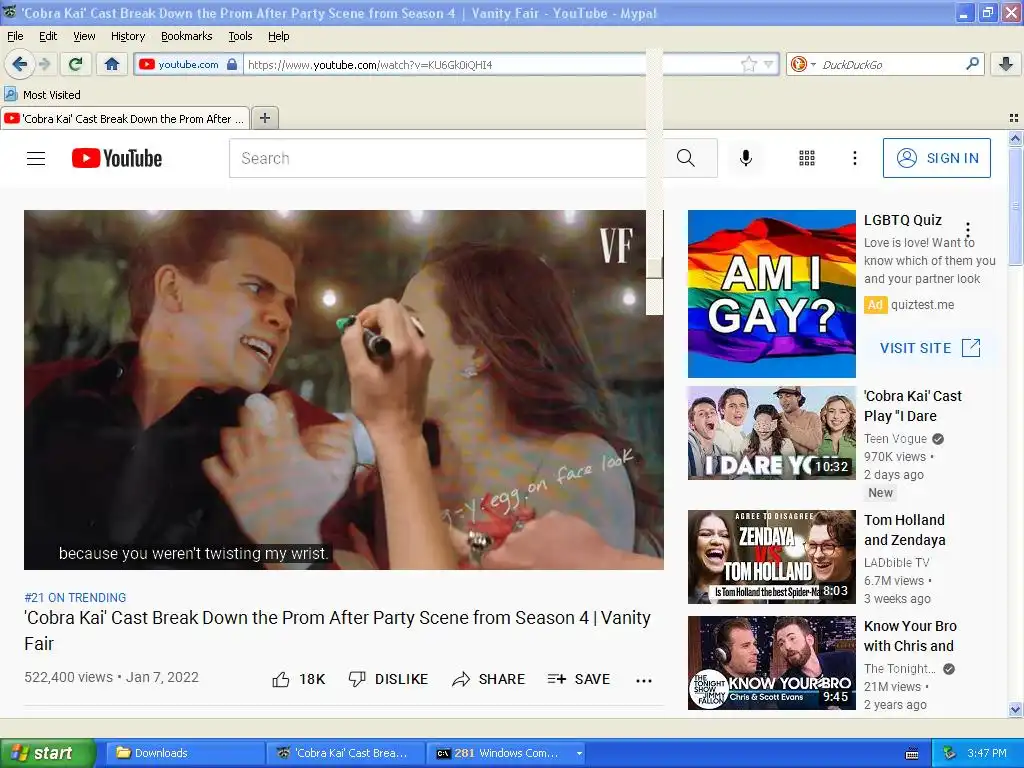1024x768 pixels.
Task: Click 3:47 PM system clock
Action: pyautogui.click(x=987, y=753)
